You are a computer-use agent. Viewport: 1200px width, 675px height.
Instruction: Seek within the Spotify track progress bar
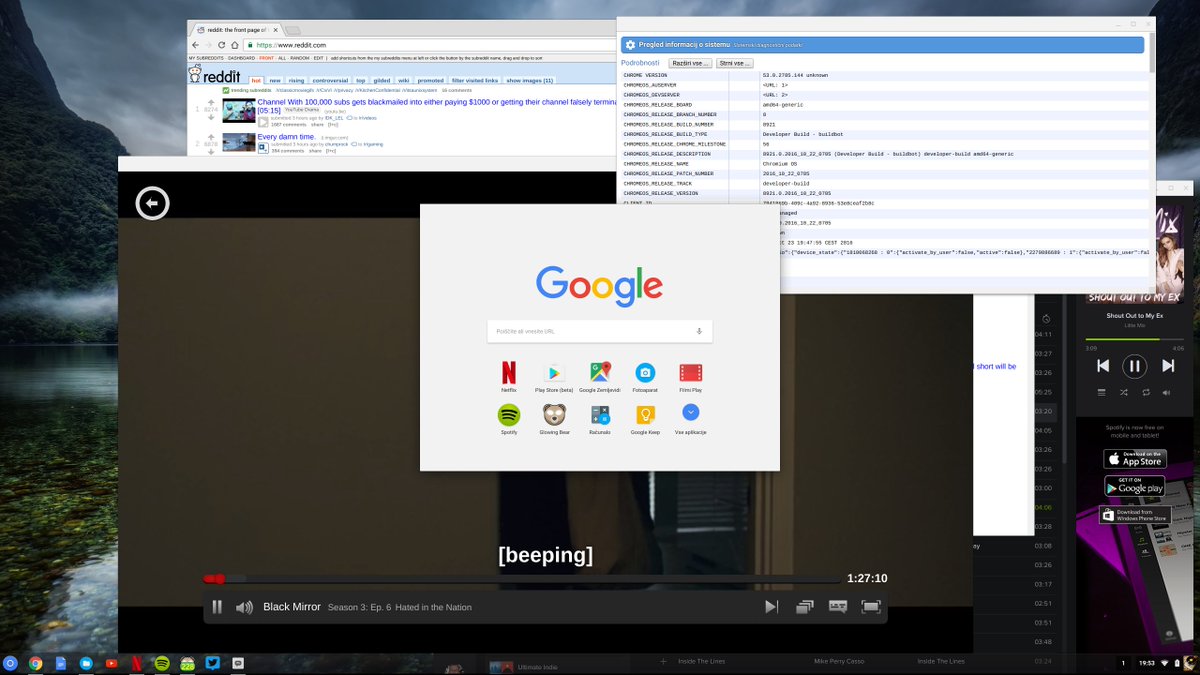point(1134,339)
